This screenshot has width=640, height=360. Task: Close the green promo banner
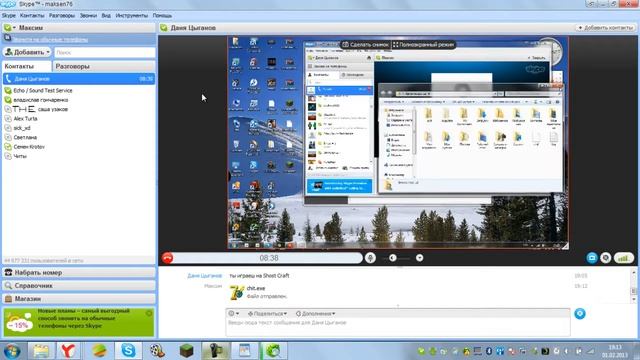pyautogui.click(x=149, y=313)
